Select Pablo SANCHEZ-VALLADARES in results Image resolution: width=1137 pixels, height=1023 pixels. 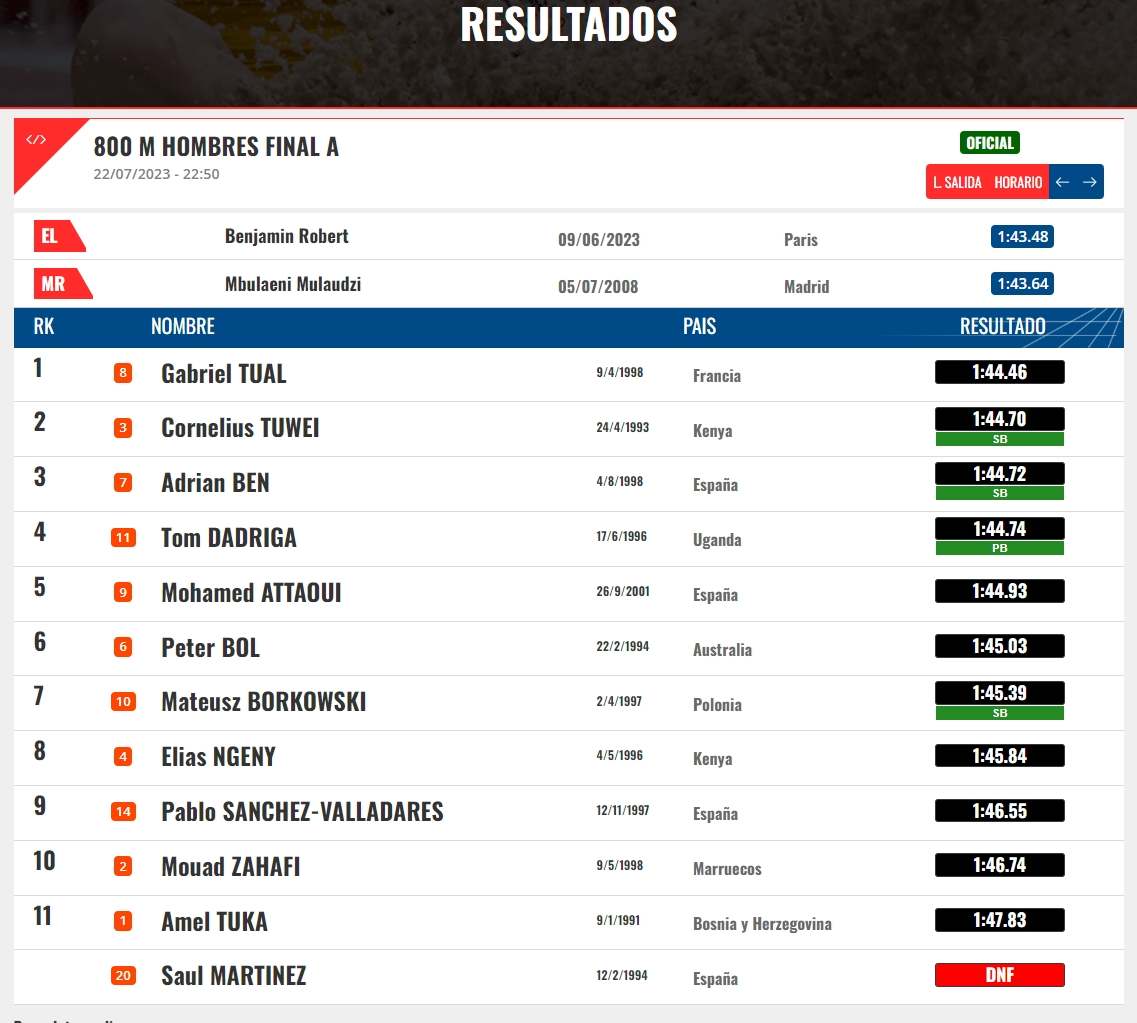pyautogui.click(x=302, y=811)
